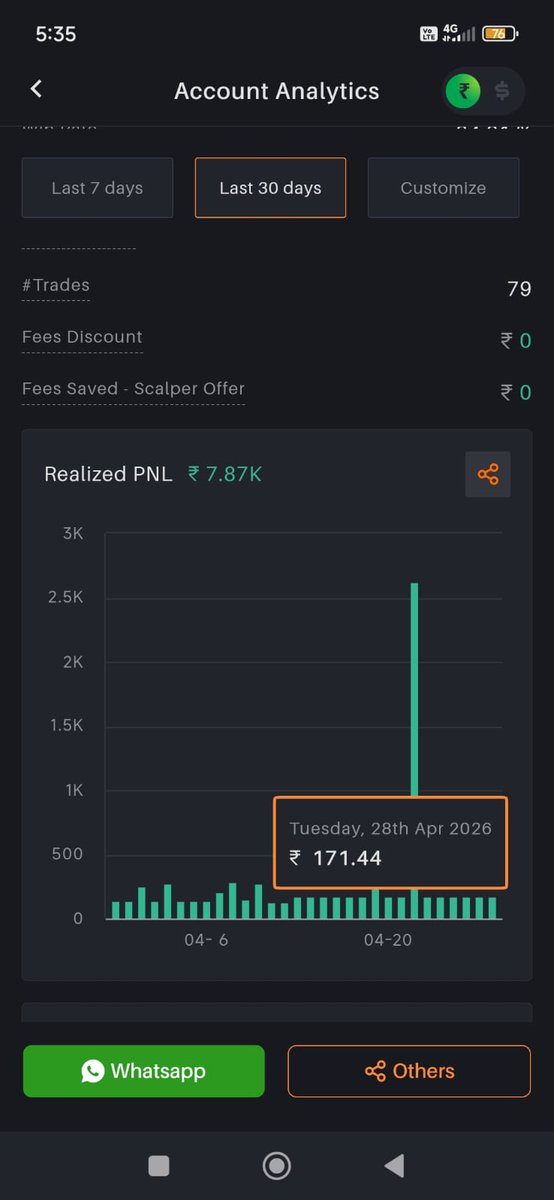Tap the 04-20 axis label
Viewport: 554px width, 1200px height.
click(388, 940)
